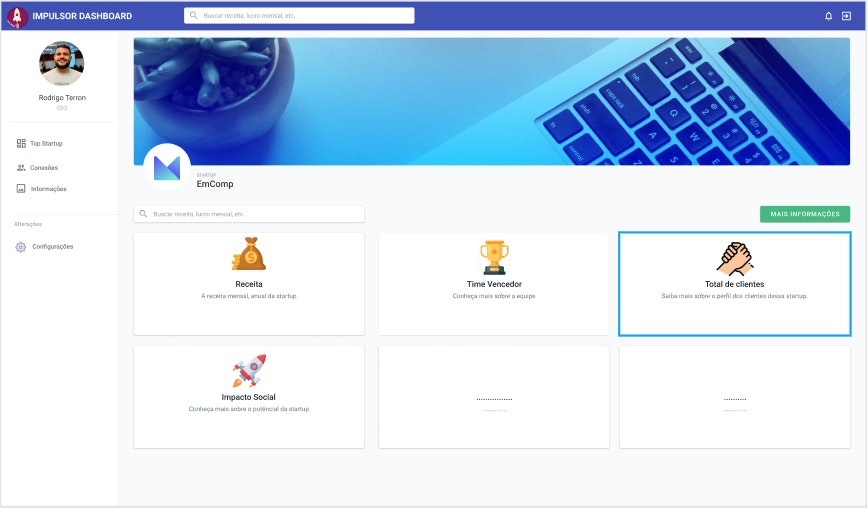Click the Impulsor rocket logo
The width and height of the screenshot is (868, 509).
click(x=17, y=17)
